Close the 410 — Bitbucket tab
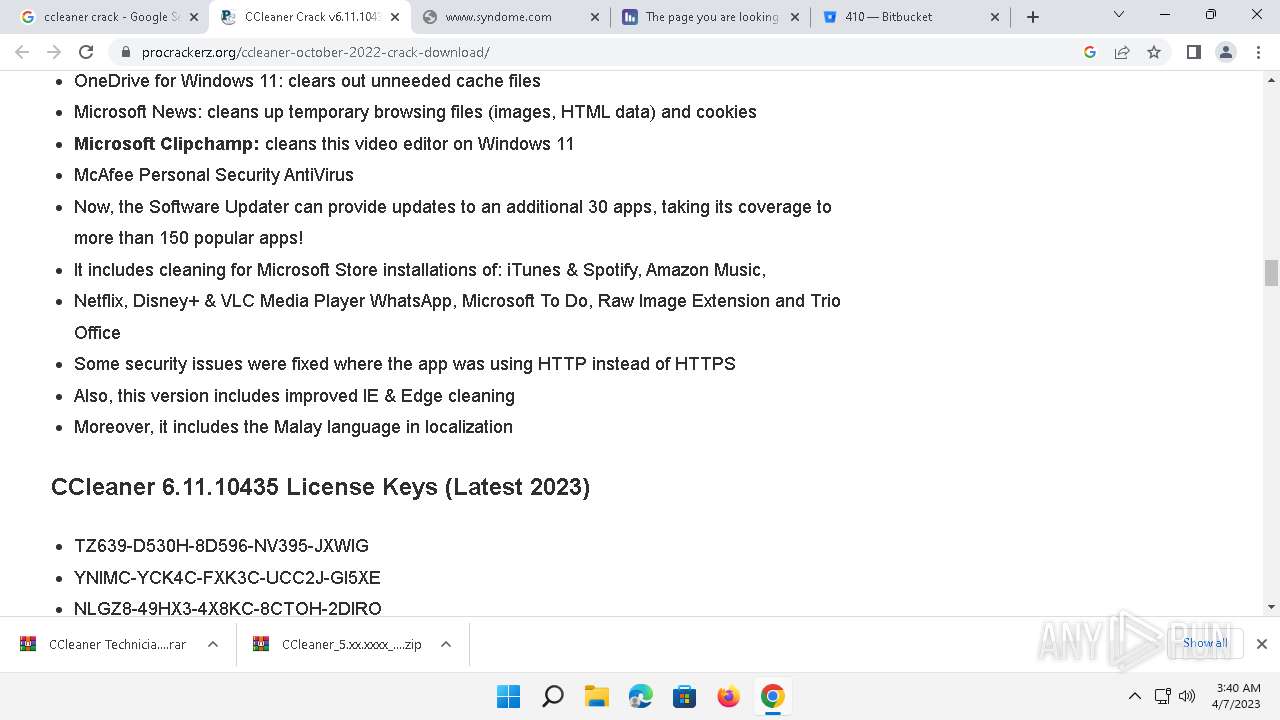The image size is (1280, 720). point(995,17)
